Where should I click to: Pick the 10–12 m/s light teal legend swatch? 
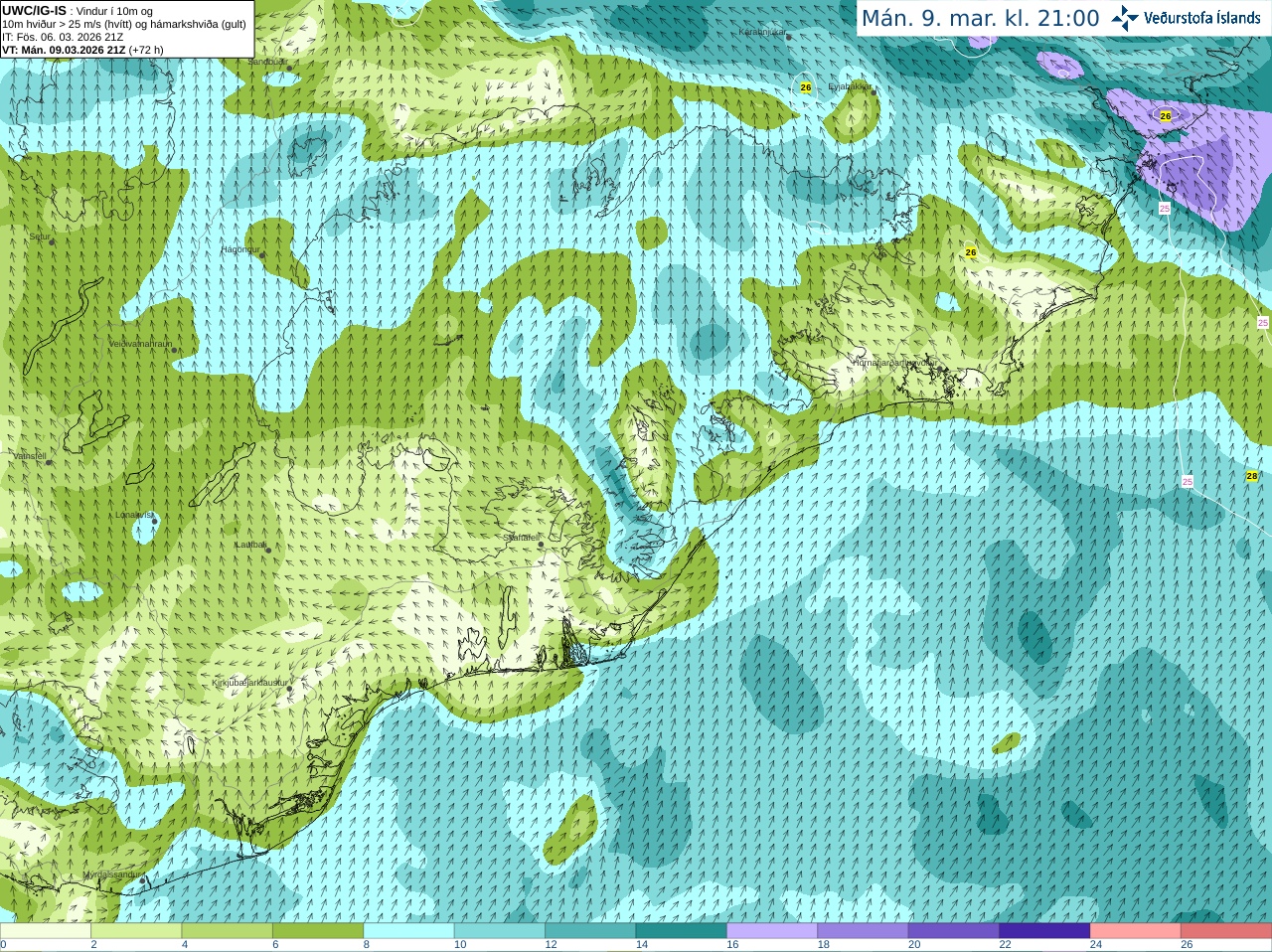point(500,931)
